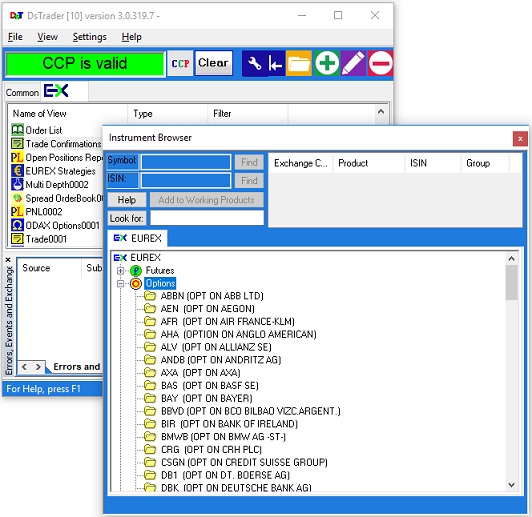The image size is (532, 517).
Task: Click the green Futures node icon
Action: click(x=136, y=271)
